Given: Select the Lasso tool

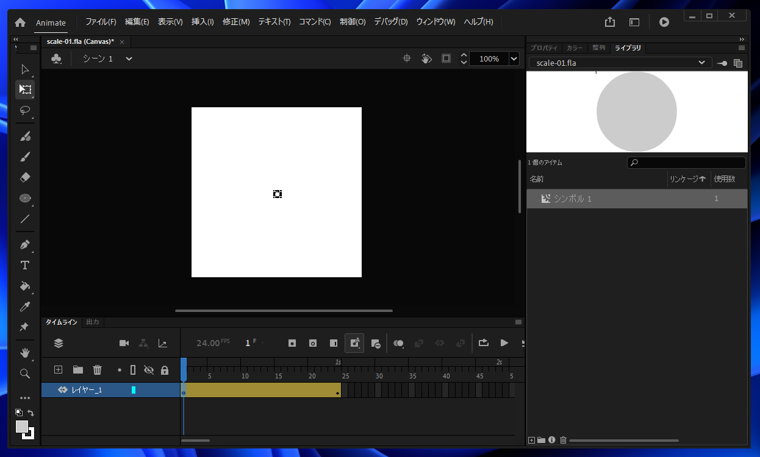Looking at the screenshot, I should 25,111.
